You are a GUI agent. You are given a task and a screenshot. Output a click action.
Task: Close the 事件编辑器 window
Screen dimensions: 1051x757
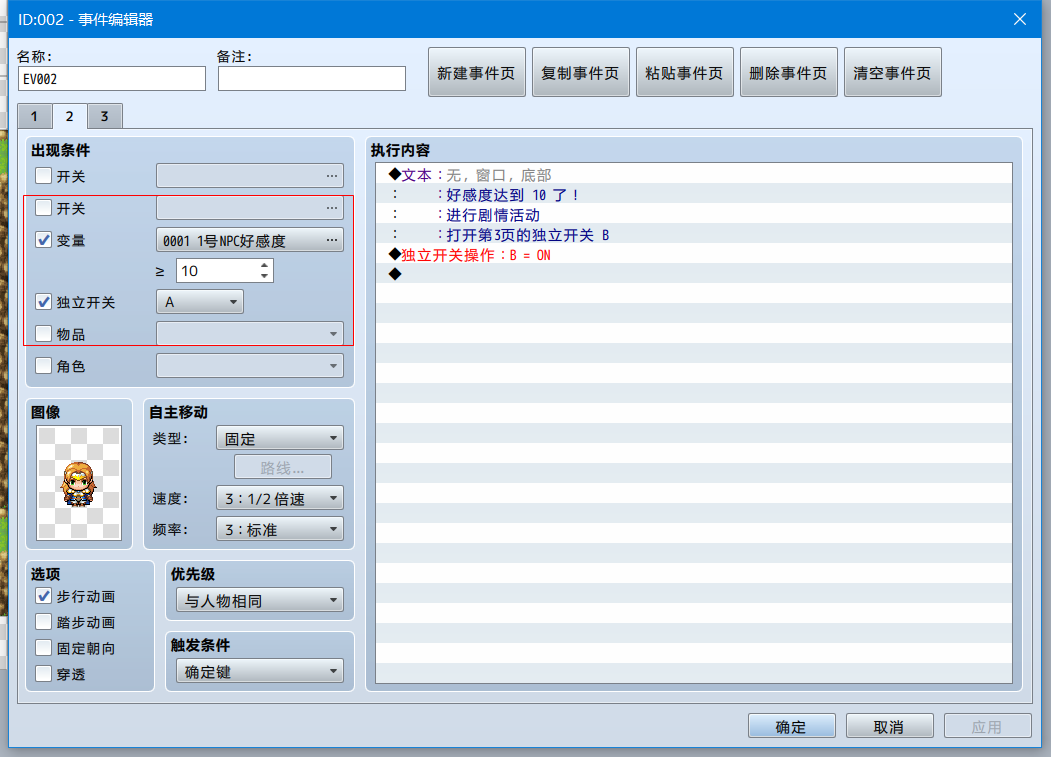point(1019,19)
